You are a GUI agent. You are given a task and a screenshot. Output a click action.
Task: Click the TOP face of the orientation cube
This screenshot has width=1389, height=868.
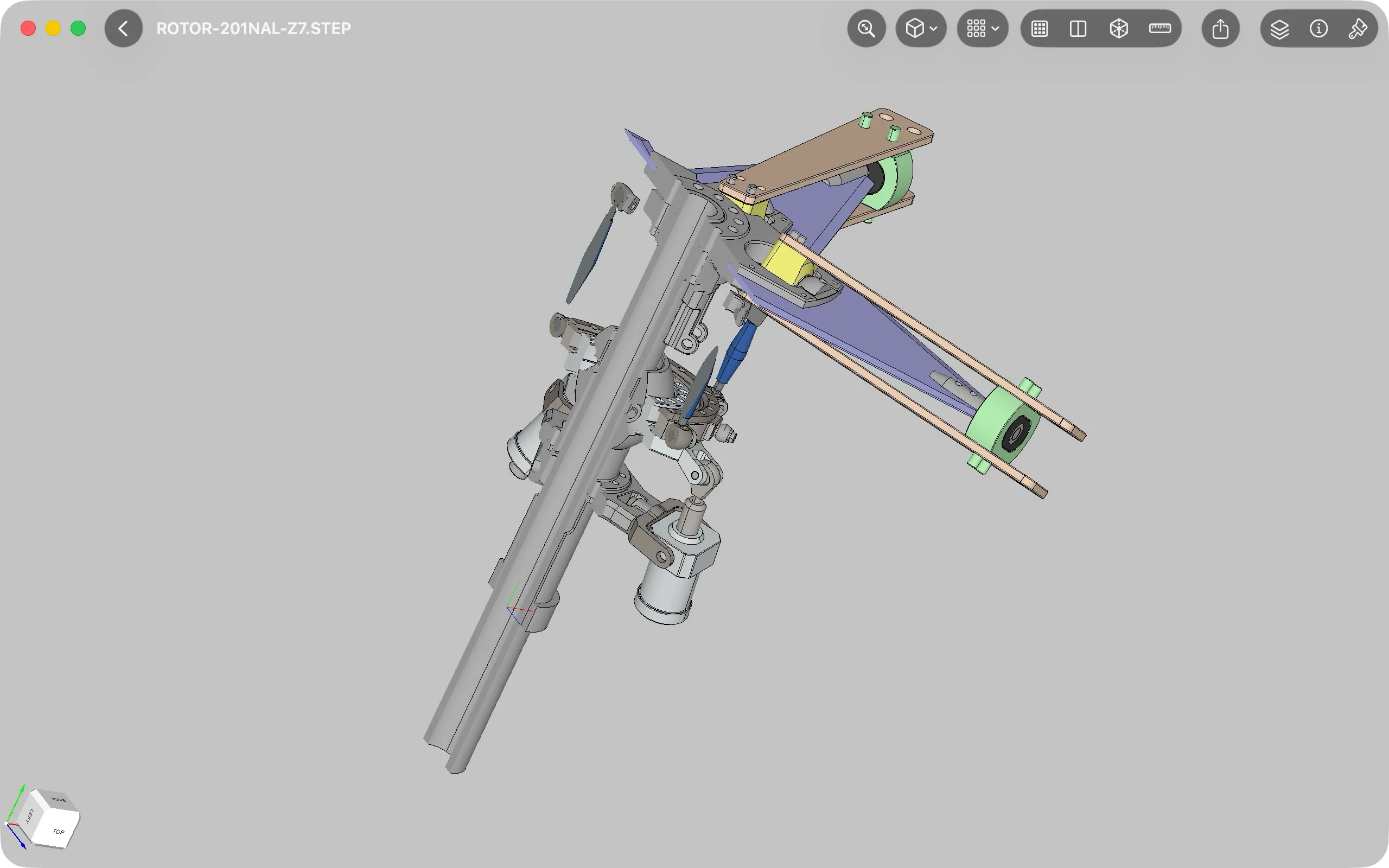pyautogui.click(x=59, y=830)
